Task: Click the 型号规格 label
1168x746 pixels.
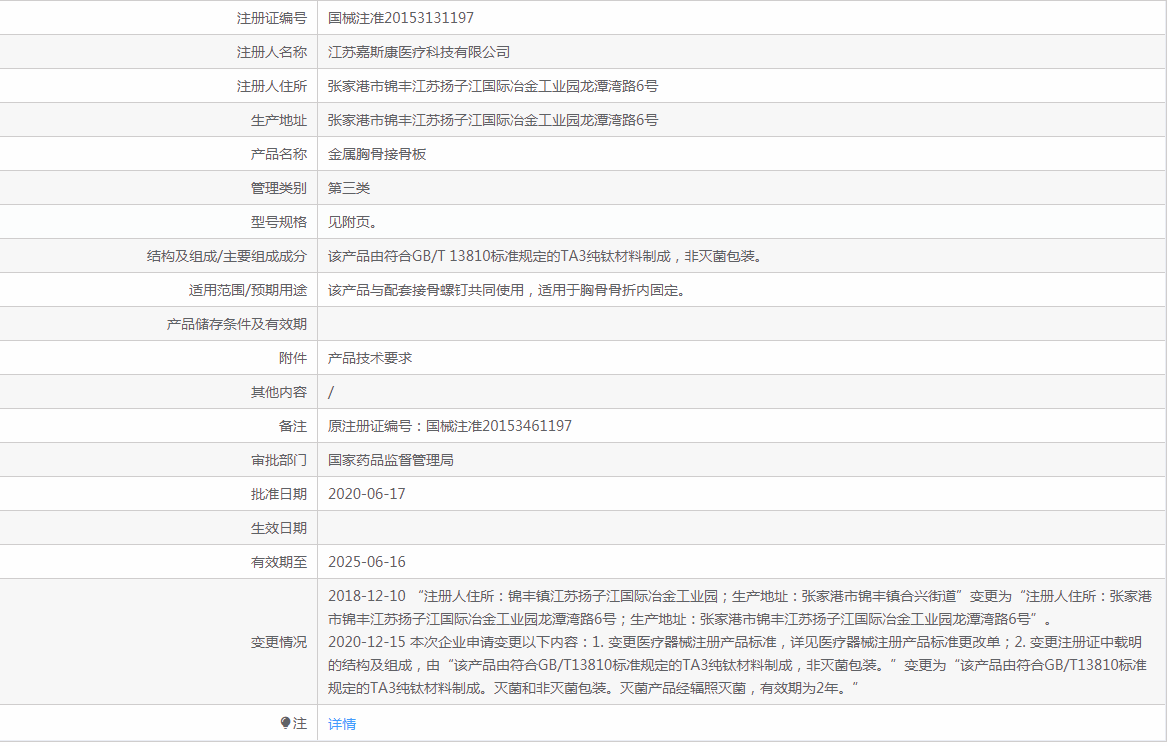Action: coord(279,222)
